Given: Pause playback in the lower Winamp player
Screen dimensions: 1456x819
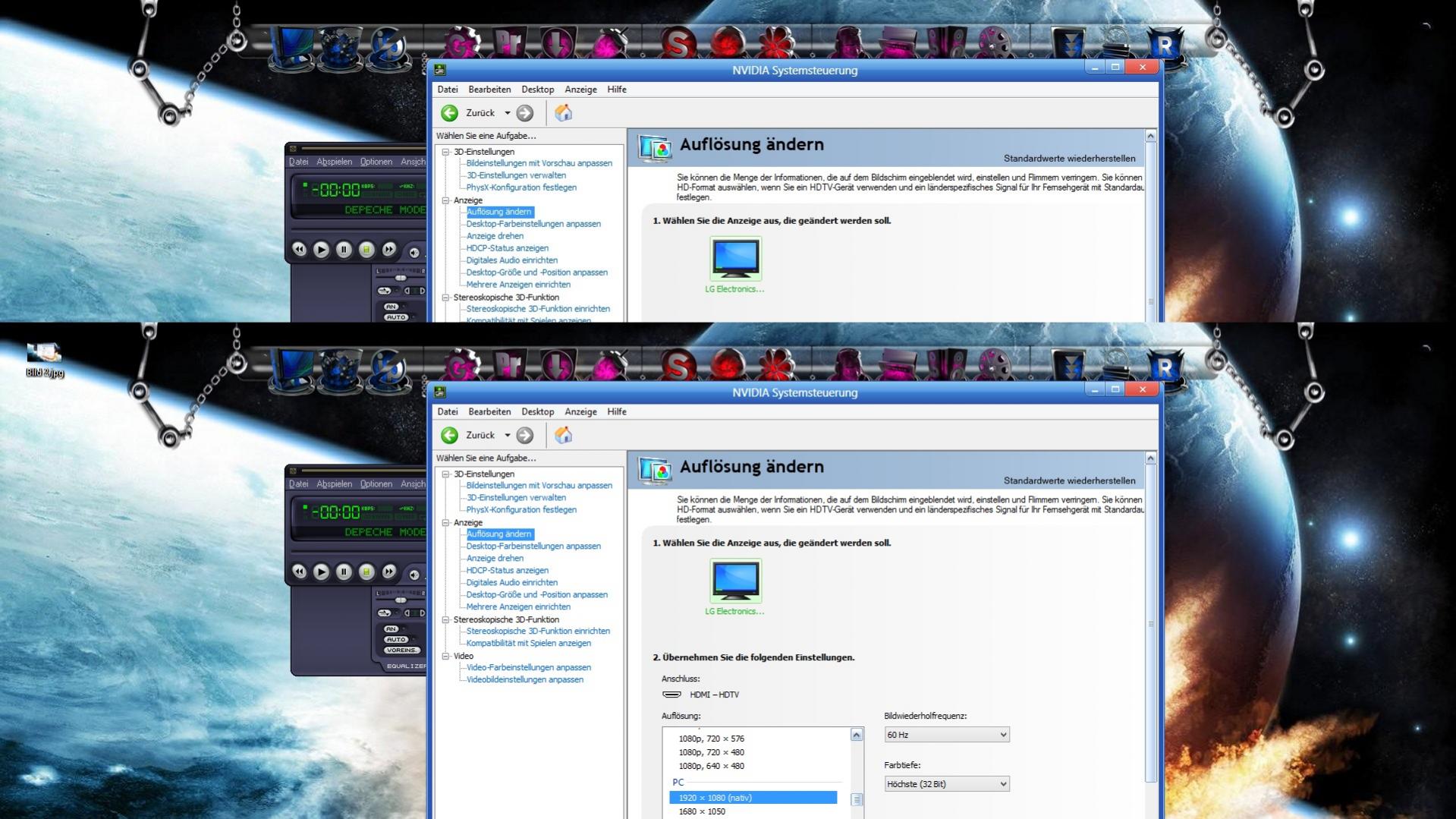Looking at the screenshot, I should click(x=344, y=572).
